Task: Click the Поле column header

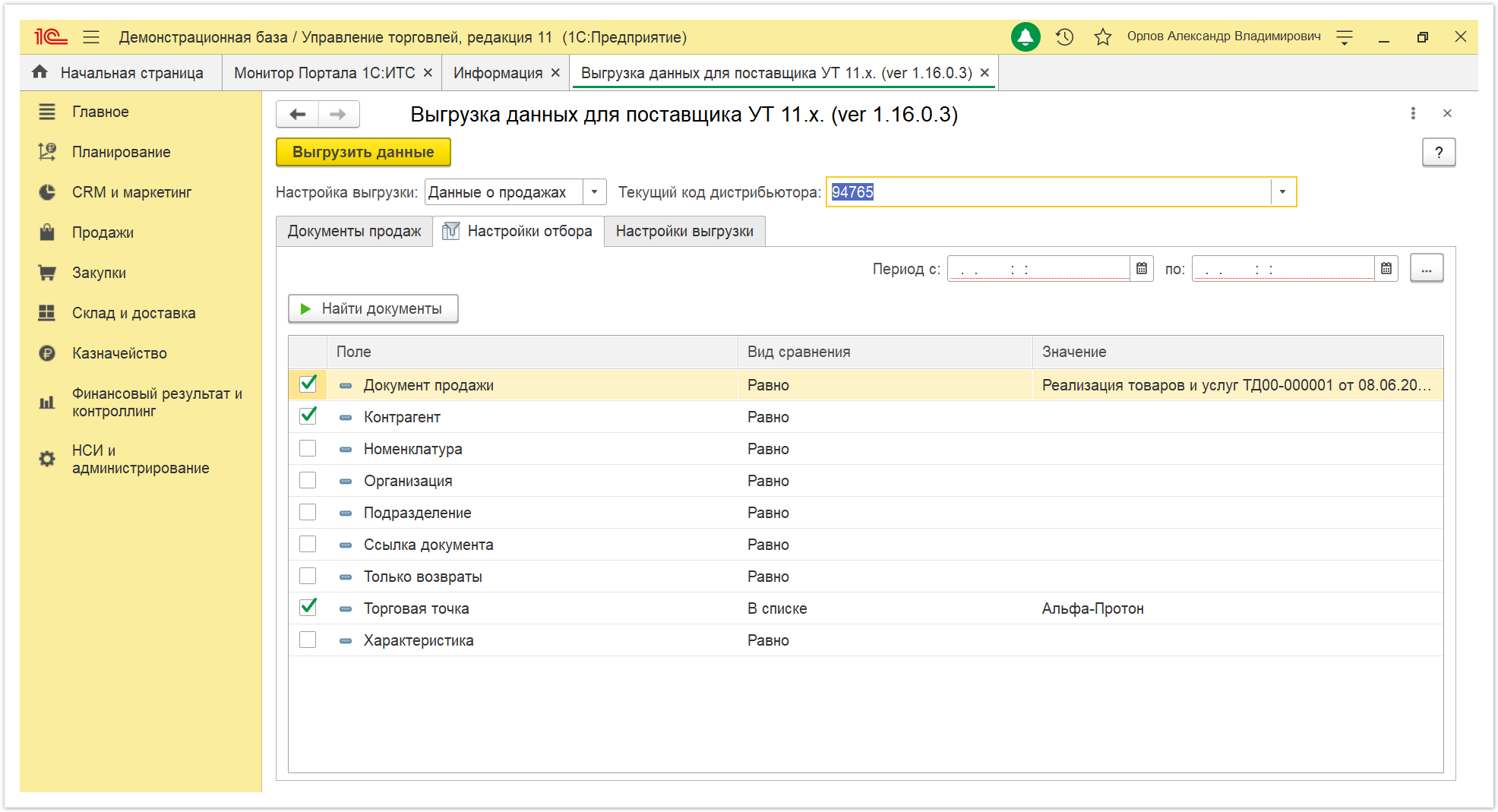Action: pos(532,352)
